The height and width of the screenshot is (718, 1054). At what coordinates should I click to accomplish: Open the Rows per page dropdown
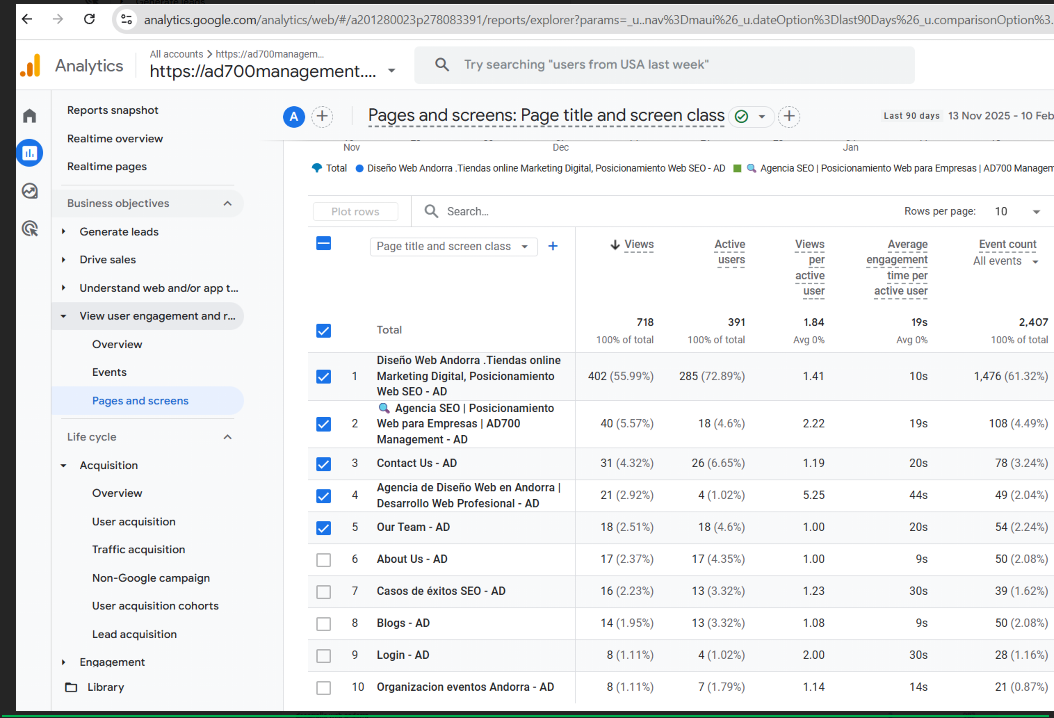tap(1017, 212)
